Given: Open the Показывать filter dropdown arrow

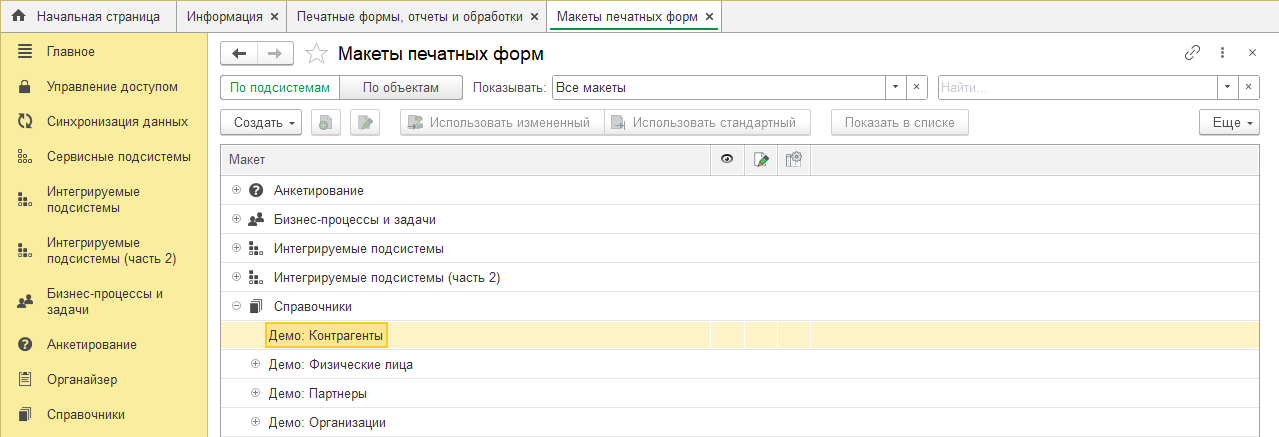Looking at the screenshot, I should click(895, 88).
